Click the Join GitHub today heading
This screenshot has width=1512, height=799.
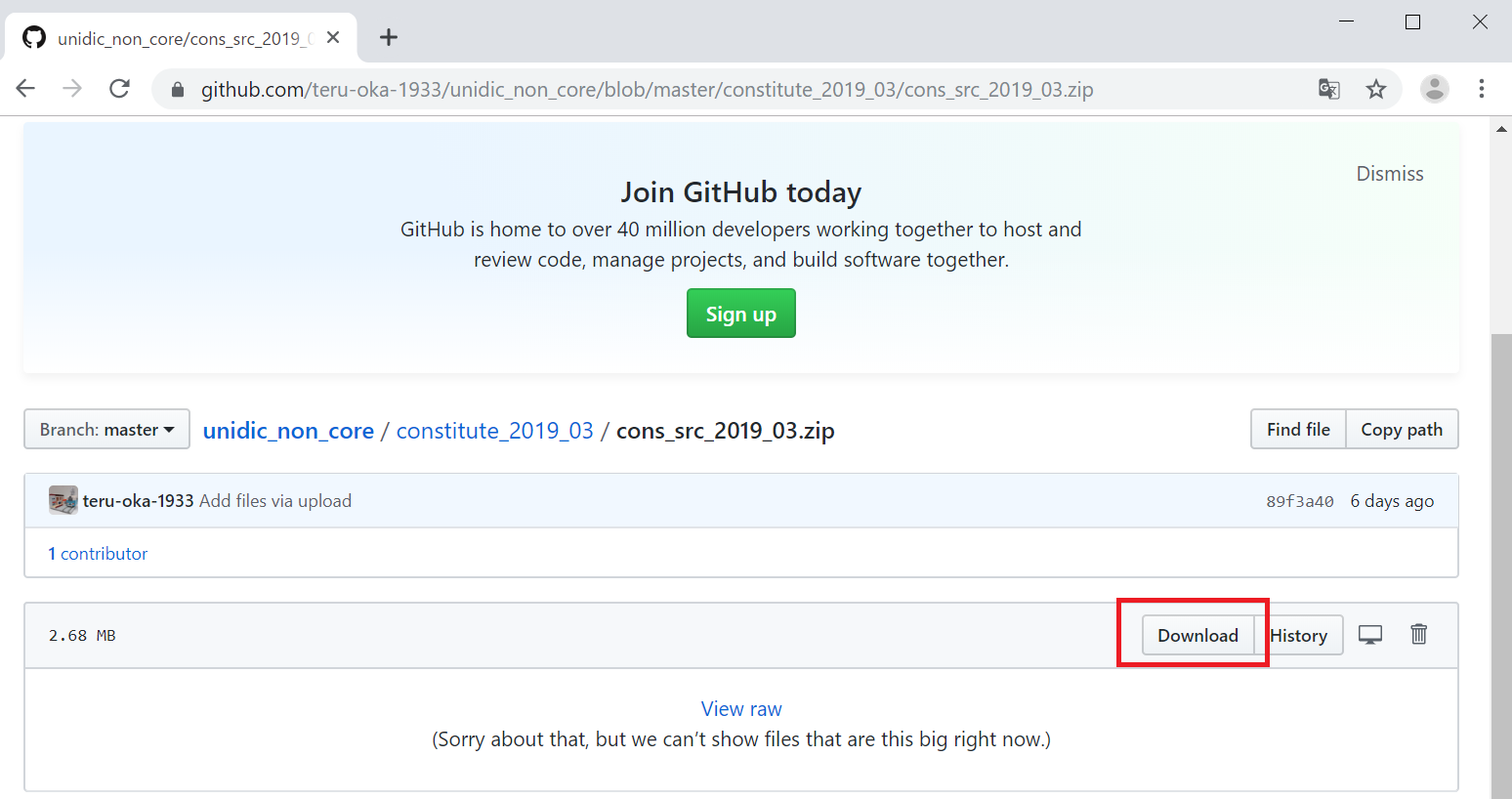click(741, 192)
